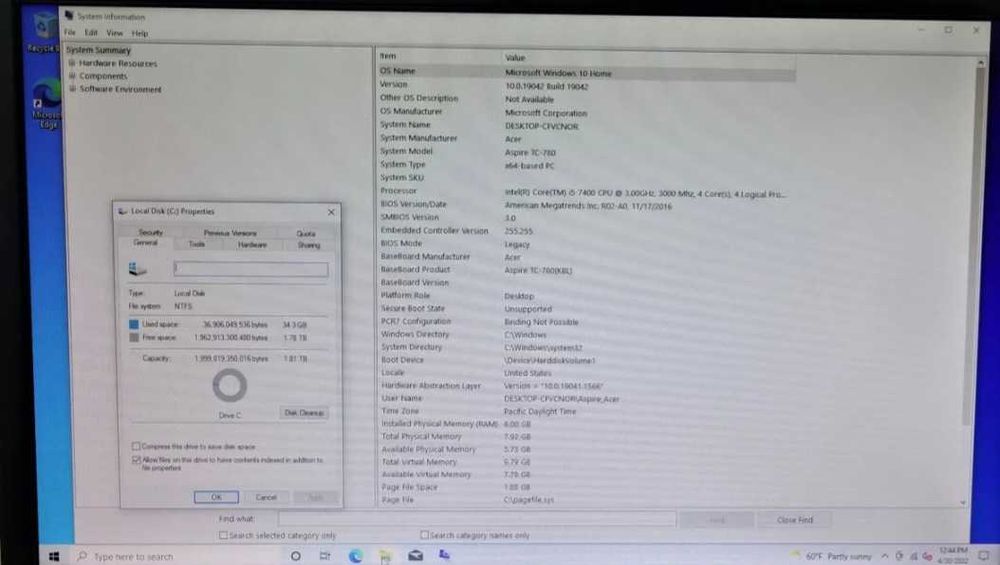Check Search selected category only
The height and width of the screenshot is (565, 1000).
point(223,536)
